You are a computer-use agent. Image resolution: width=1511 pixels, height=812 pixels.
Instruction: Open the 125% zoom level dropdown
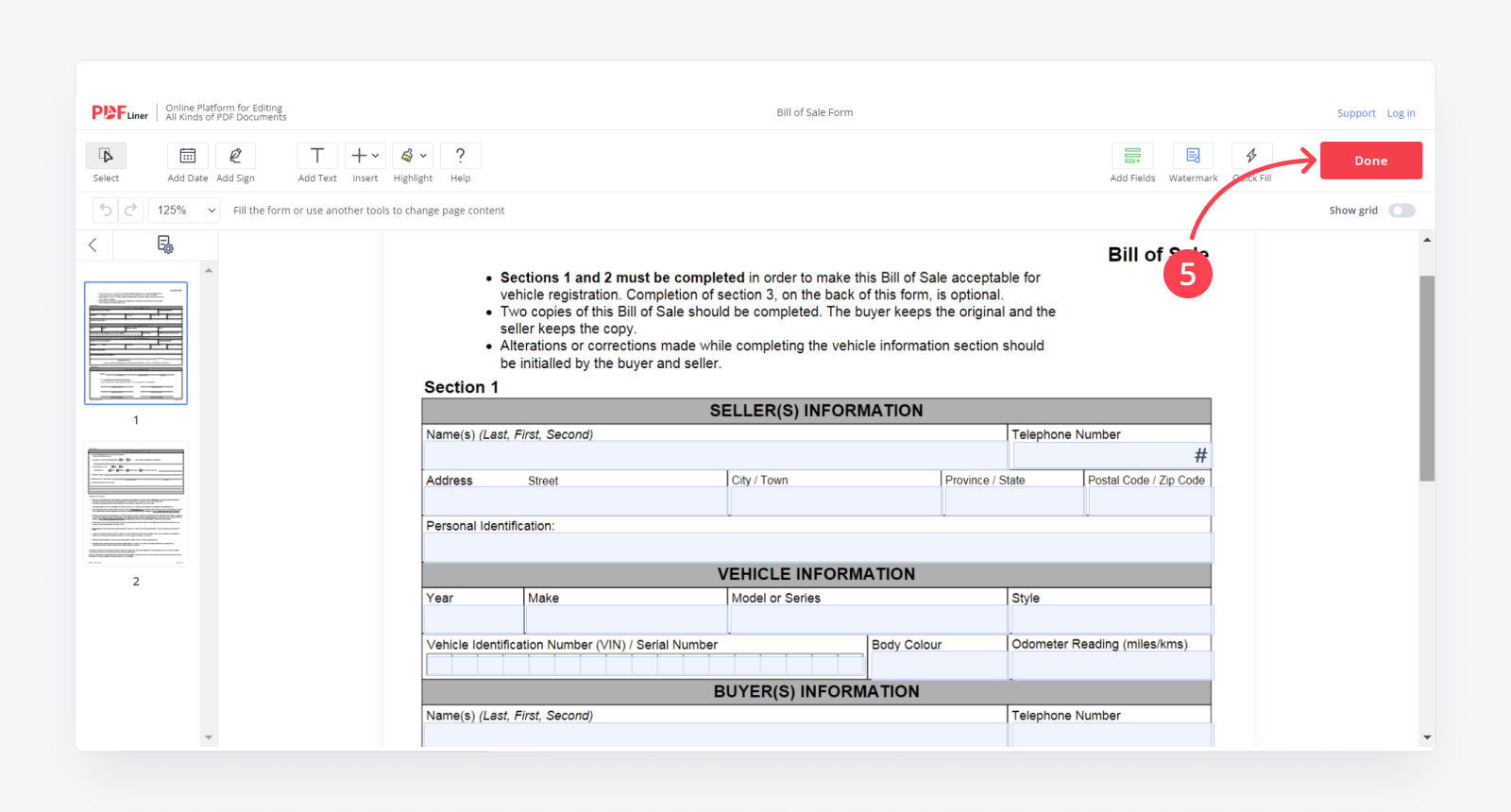186,211
